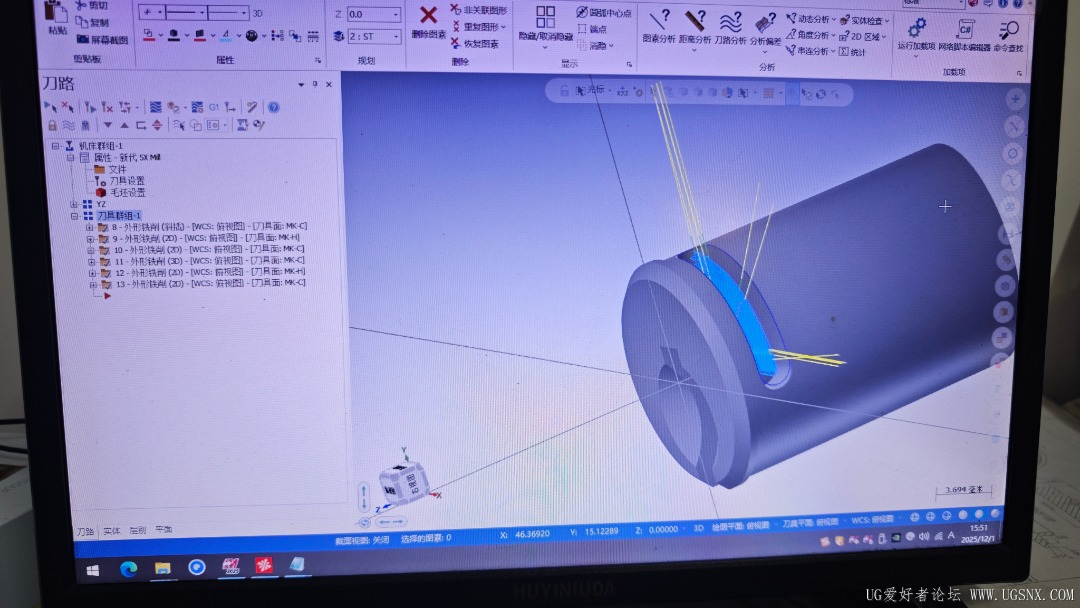Click the 圆弧中心点 toggle

[604, 12]
